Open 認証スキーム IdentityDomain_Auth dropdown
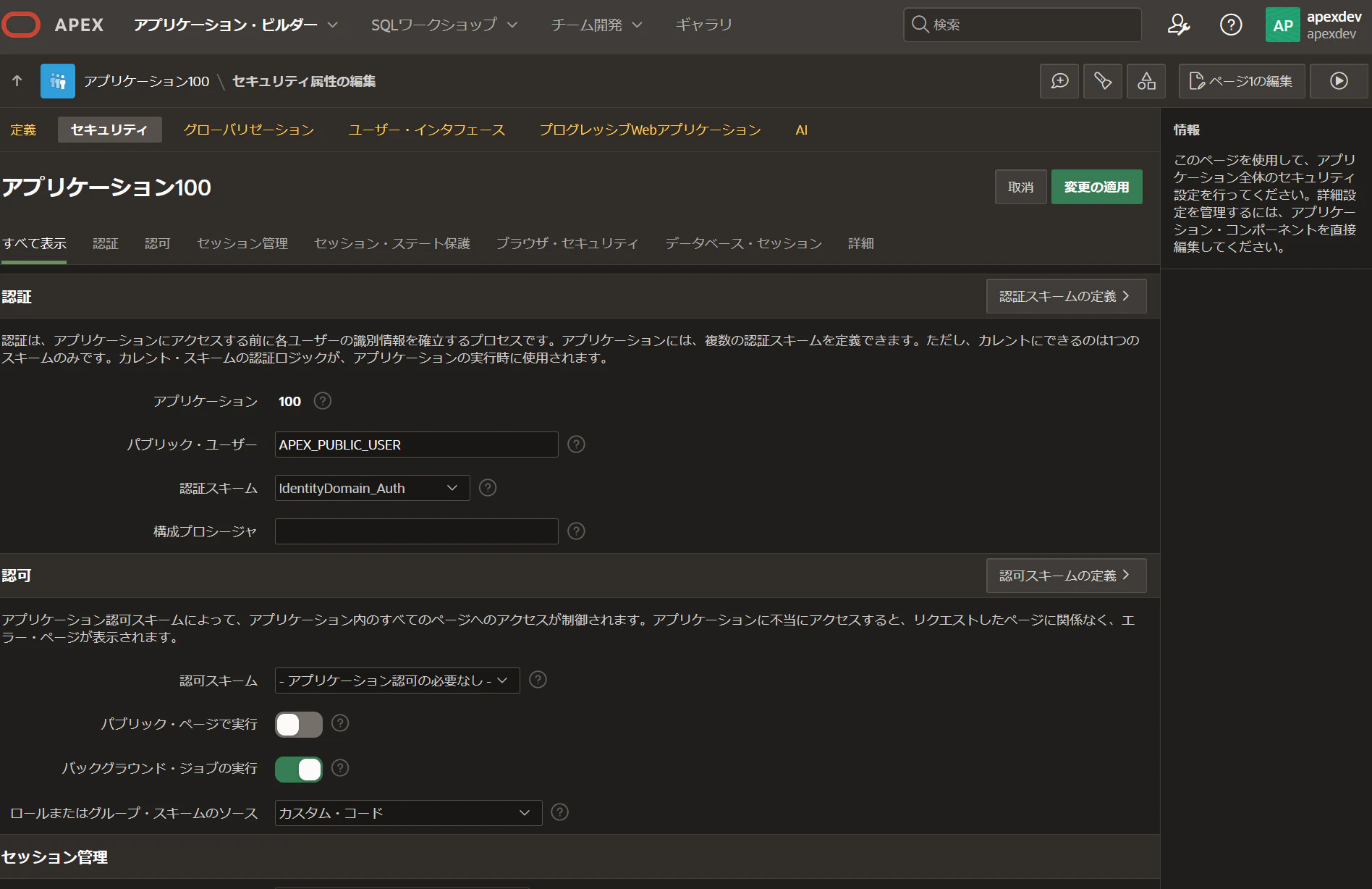 coord(373,488)
